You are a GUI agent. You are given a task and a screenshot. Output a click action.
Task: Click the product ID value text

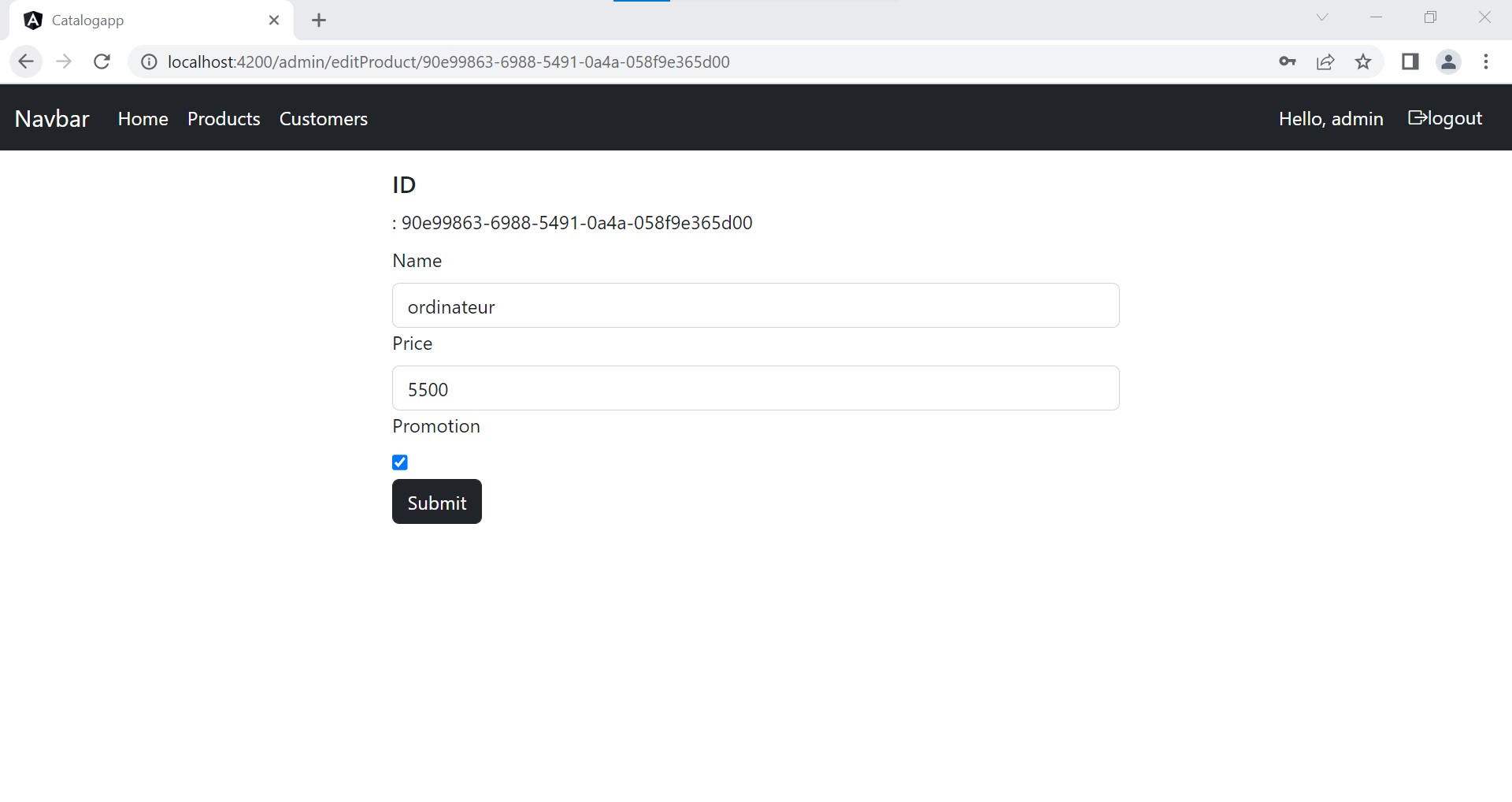coord(576,223)
